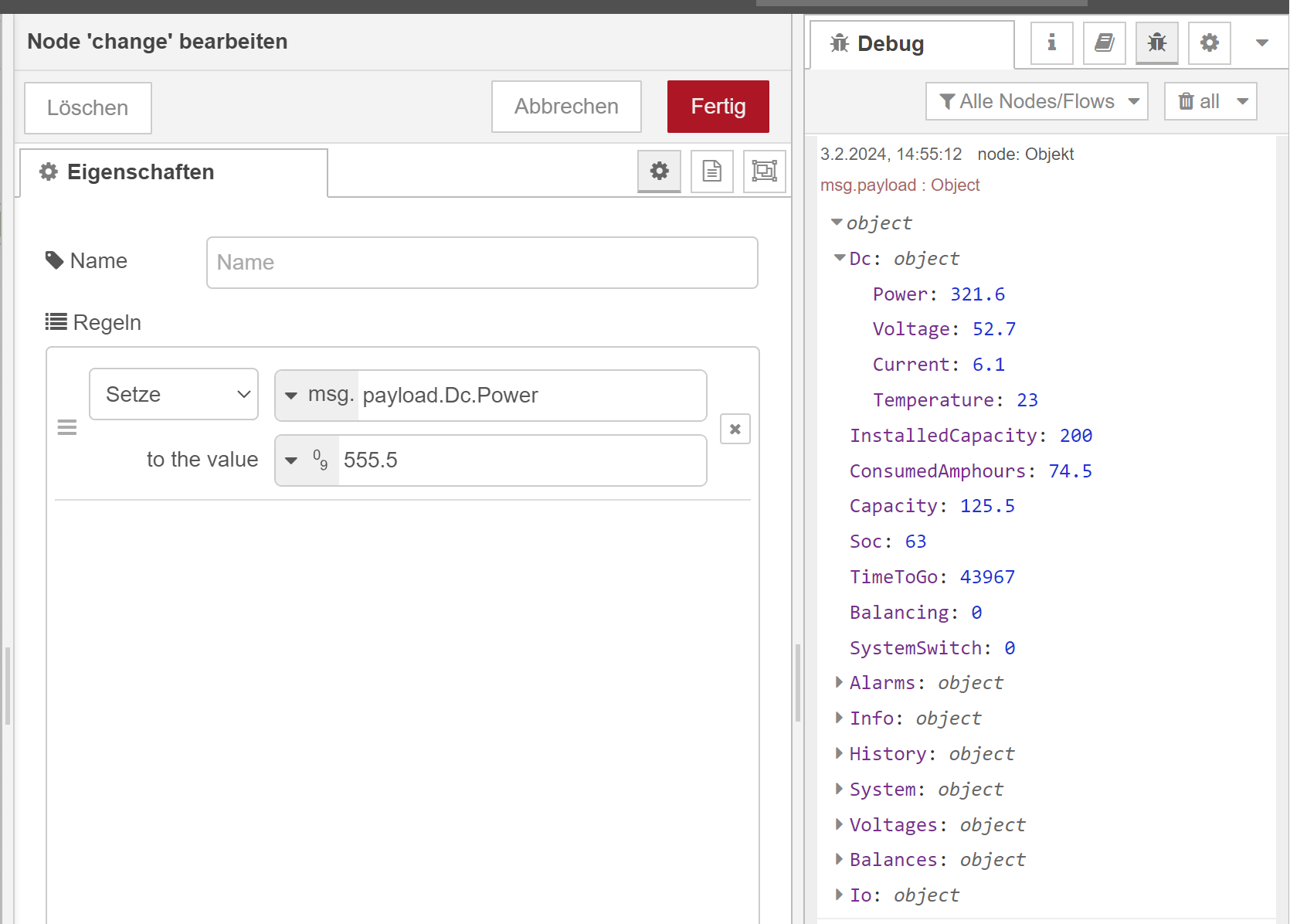The image size is (1290, 924).
Task: Click the Temperature: 23 entry
Action: pyautogui.click(x=956, y=400)
